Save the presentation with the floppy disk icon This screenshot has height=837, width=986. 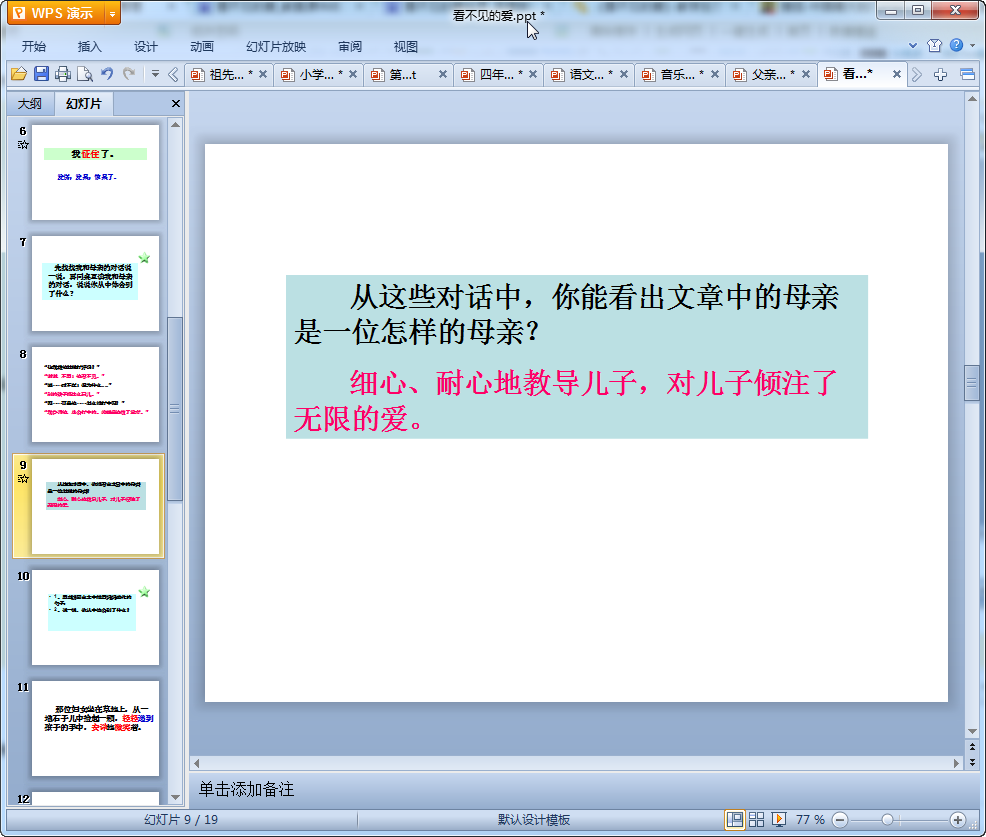[41, 74]
